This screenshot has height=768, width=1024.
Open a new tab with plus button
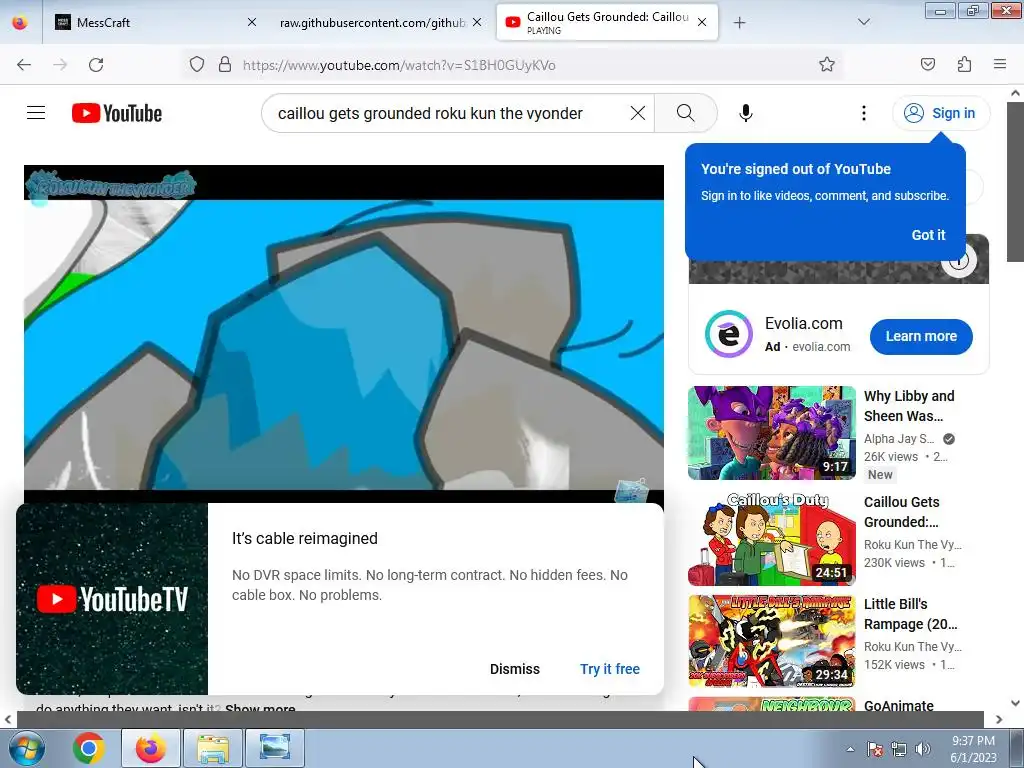739,23
